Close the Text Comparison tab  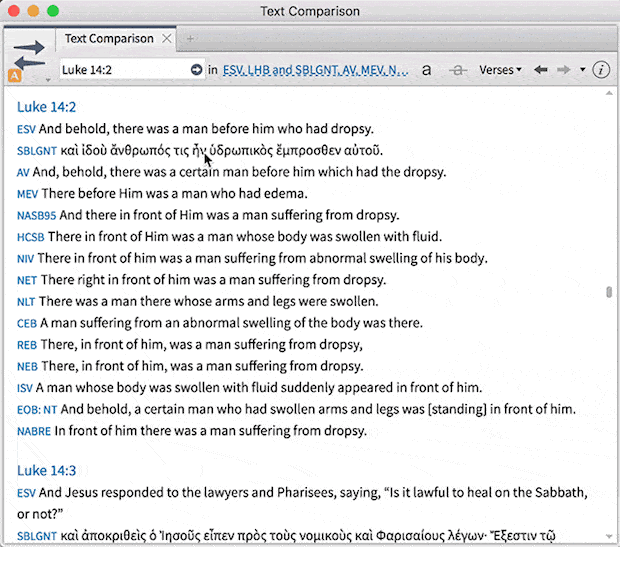pos(167,39)
